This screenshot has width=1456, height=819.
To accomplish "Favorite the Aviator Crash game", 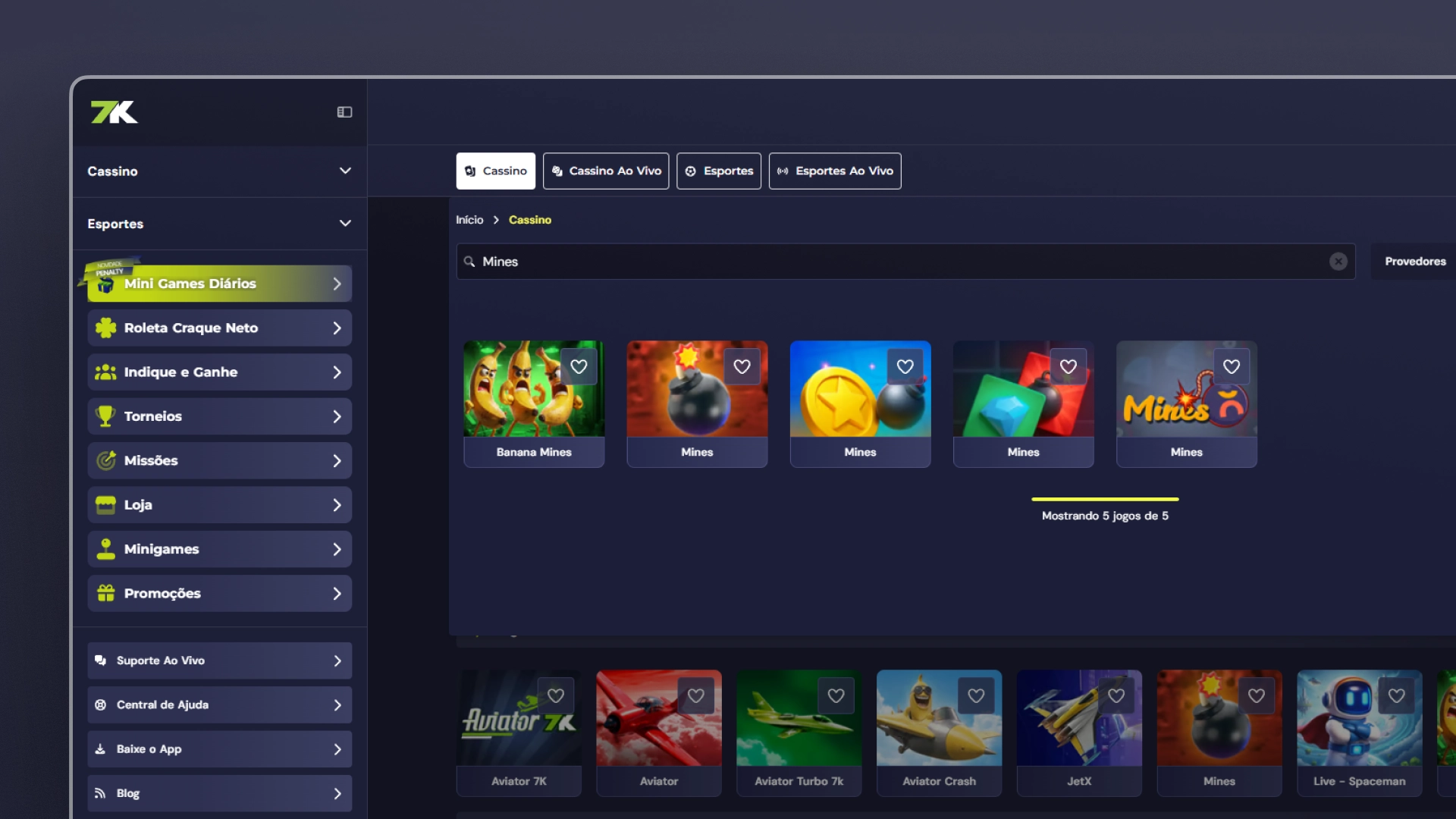I will 976,696.
